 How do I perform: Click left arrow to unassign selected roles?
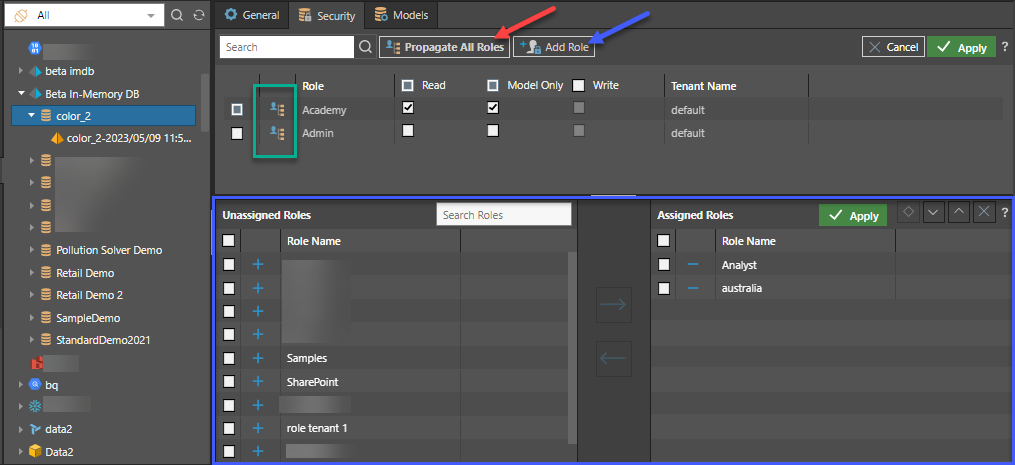(x=613, y=357)
